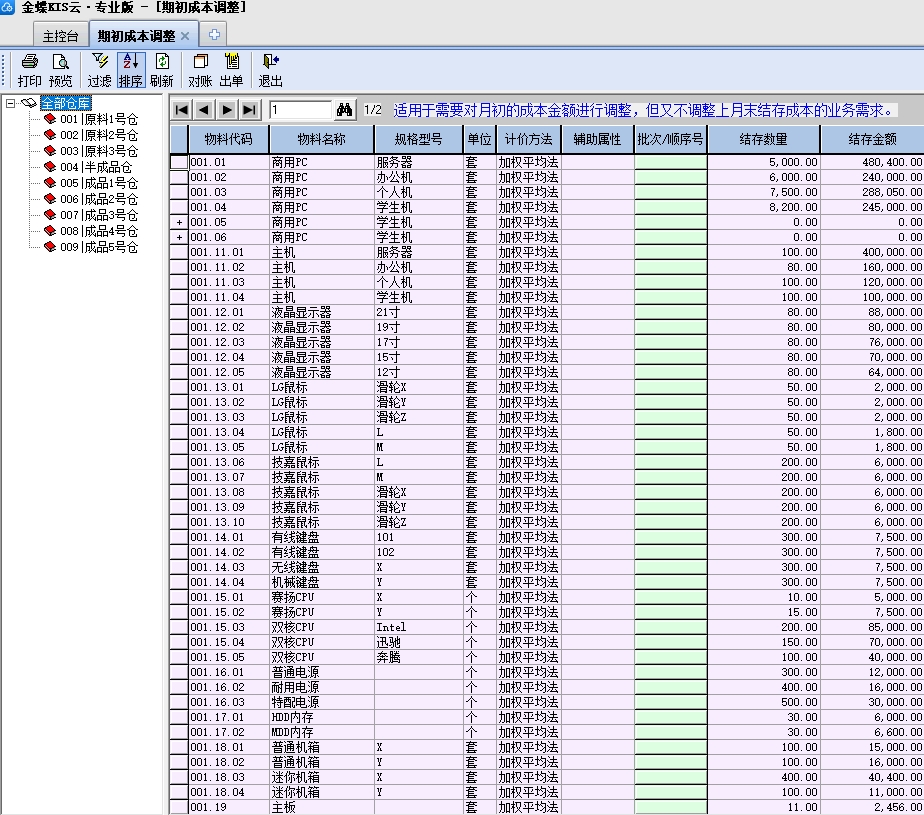The height and width of the screenshot is (815, 924).
Task: Click balance quantity 8,200.00
Action: (x=764, y=207)
